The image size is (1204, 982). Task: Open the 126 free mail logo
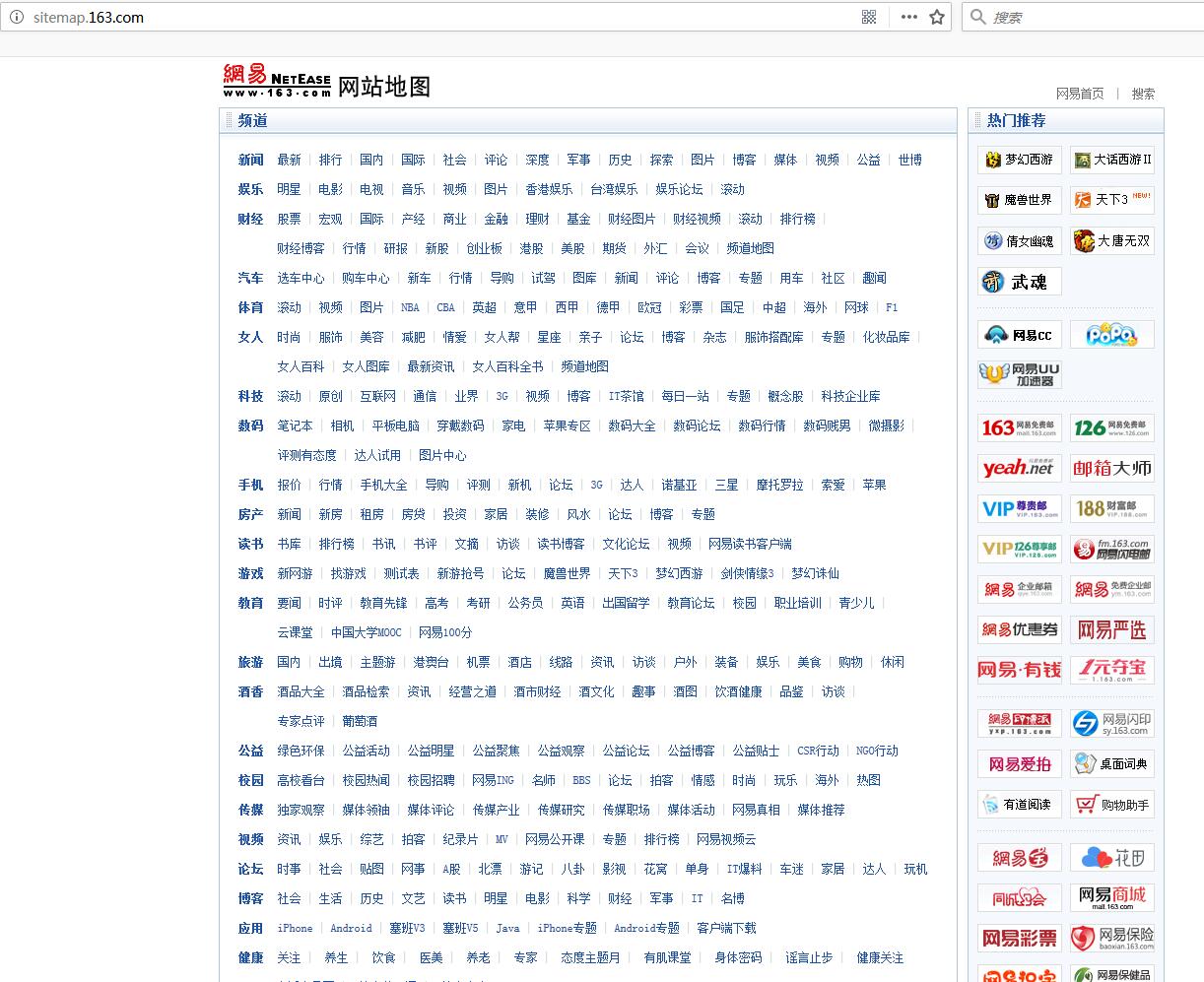pos(1112,428)
